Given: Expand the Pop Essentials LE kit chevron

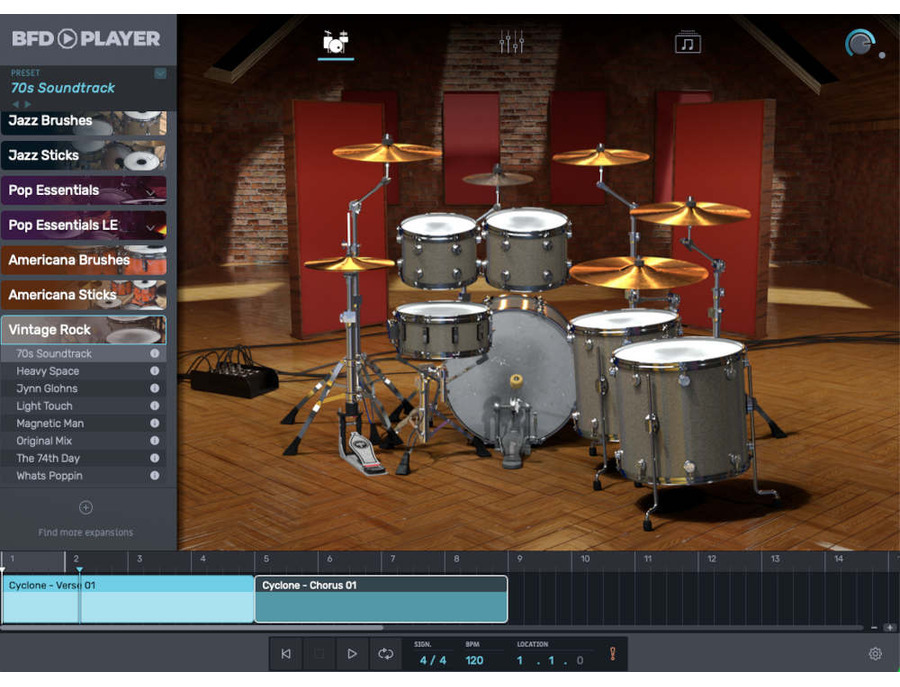Looking at the screenshot, I should [x=150, y=228].
